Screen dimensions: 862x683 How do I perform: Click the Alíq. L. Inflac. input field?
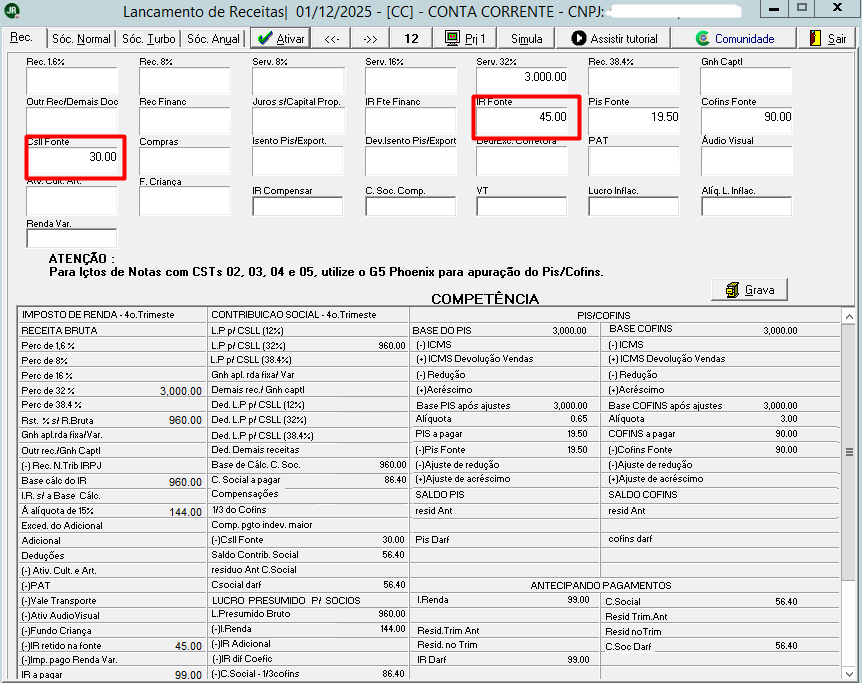coord(747,206)
